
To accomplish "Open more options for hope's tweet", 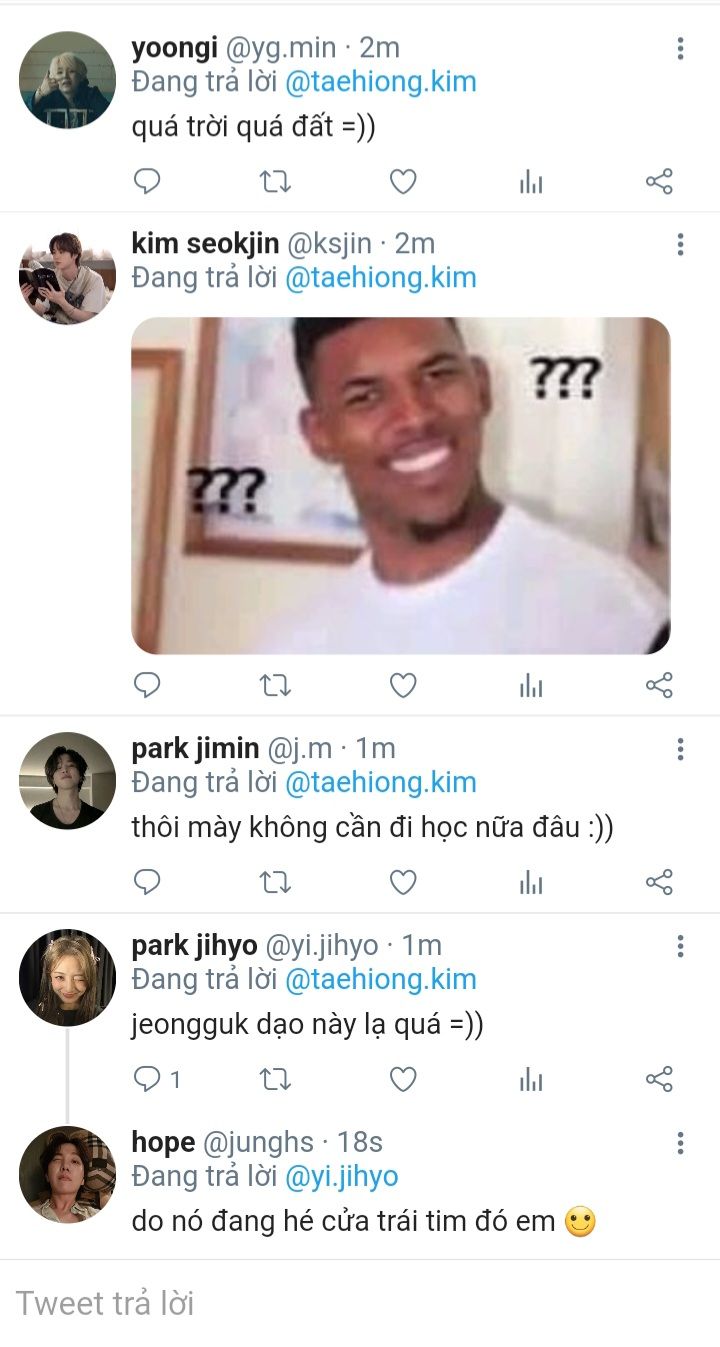I will pos(680,1144).
